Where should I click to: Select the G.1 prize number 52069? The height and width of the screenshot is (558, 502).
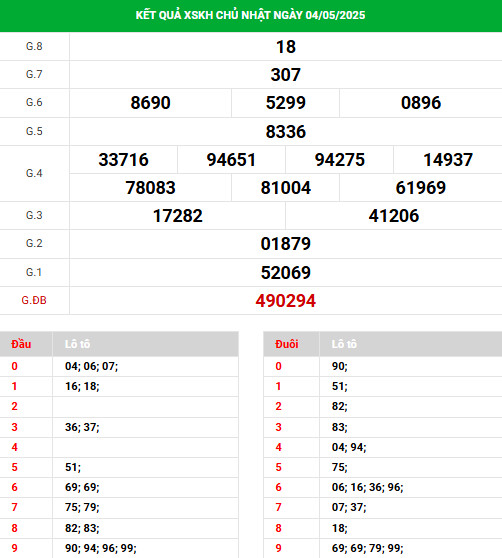pyautogui.click(x=286, y=273)
